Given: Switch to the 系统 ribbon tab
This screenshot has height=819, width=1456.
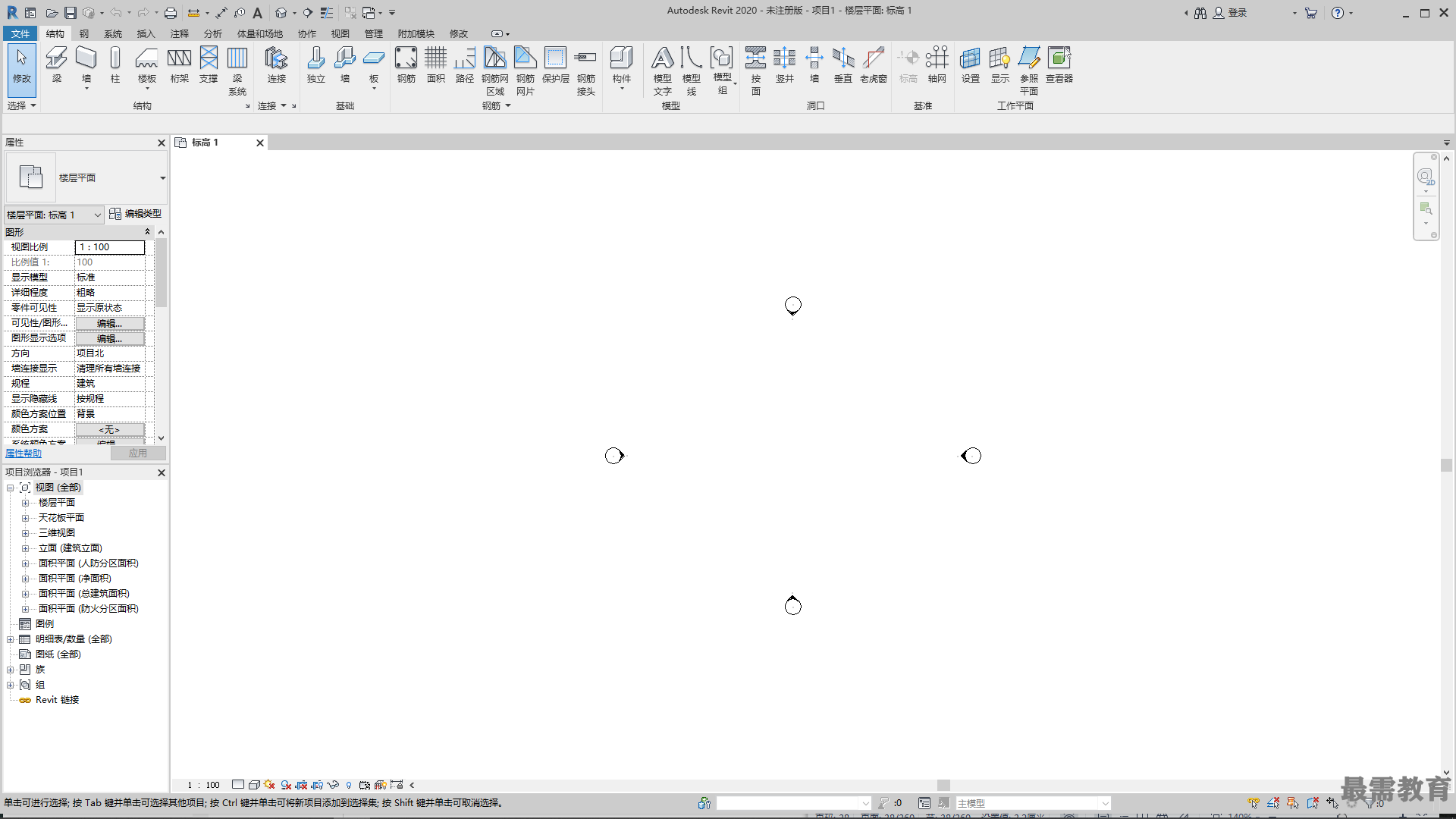Looking at the screenshot, I should [x=113, y=33].
